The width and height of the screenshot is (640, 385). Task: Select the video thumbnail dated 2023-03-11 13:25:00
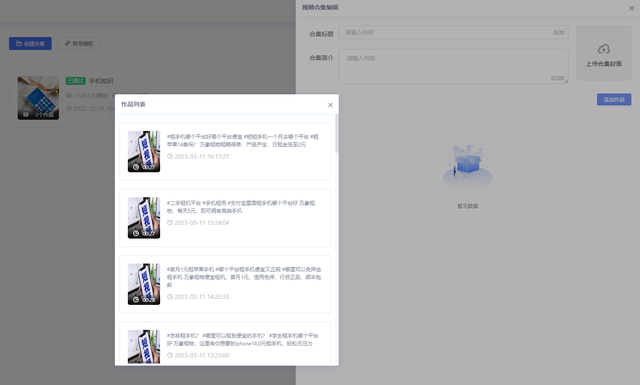(144, 347)
